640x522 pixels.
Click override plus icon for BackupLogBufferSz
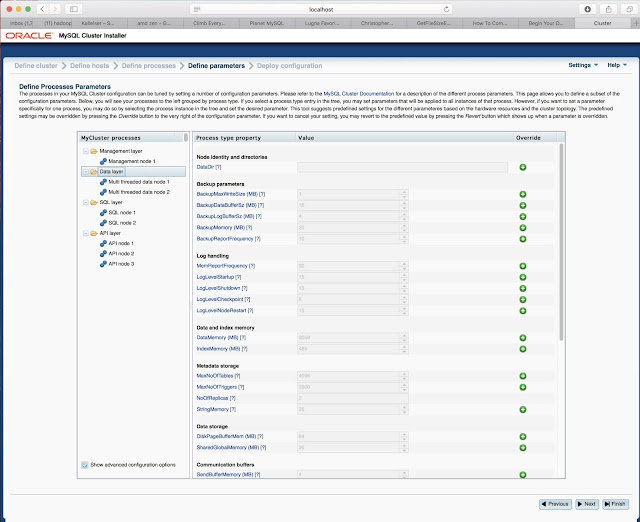(x=522, y=217)
